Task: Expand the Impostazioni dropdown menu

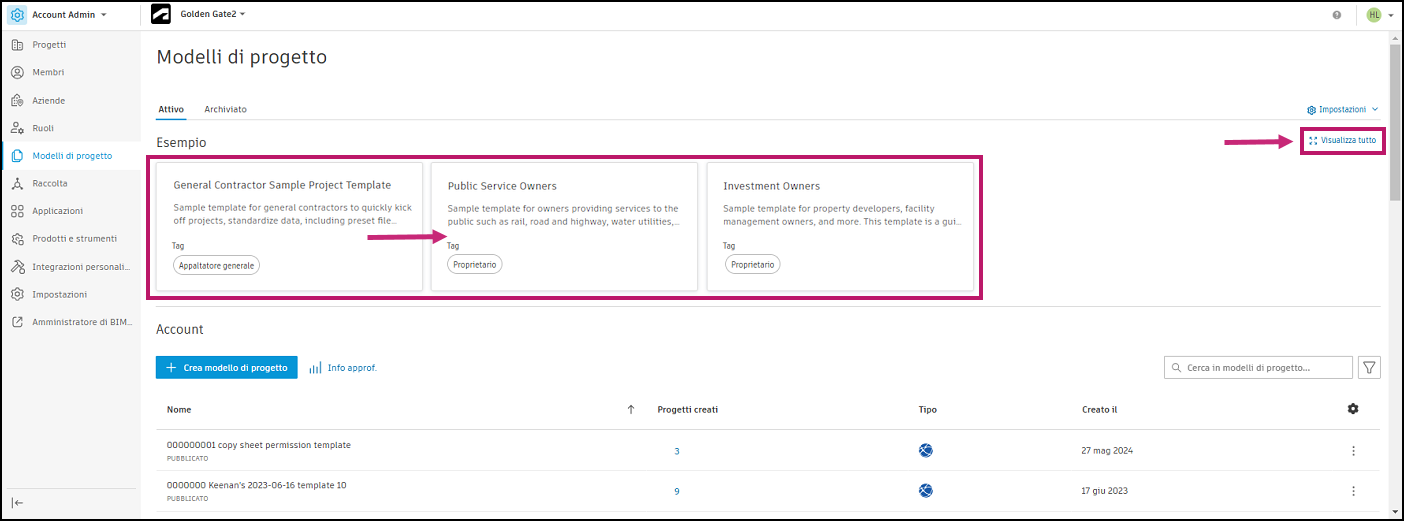Action: (1343, 109)
